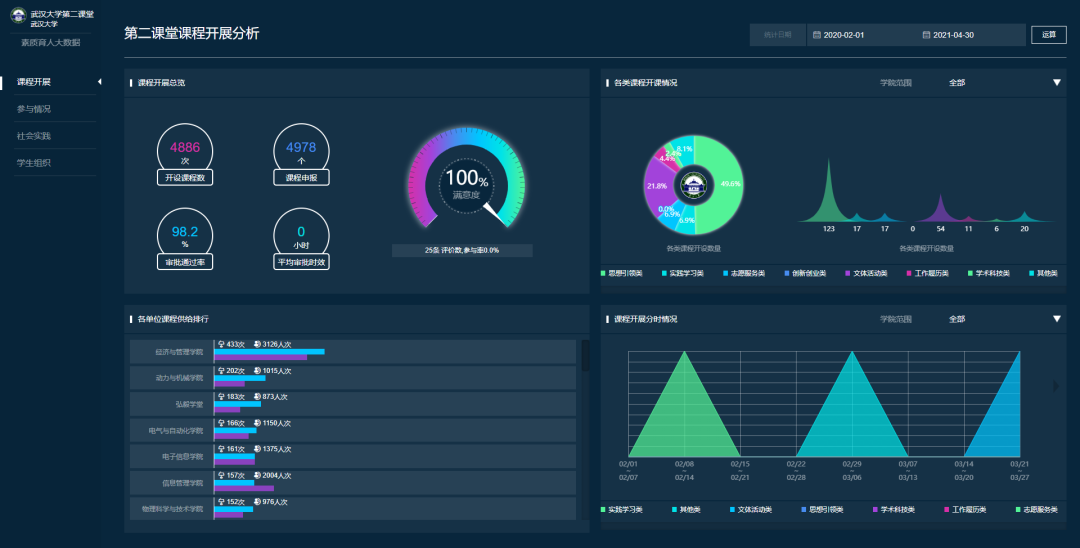
Task: Click the 开设课程数 label button
Action: 185,178
